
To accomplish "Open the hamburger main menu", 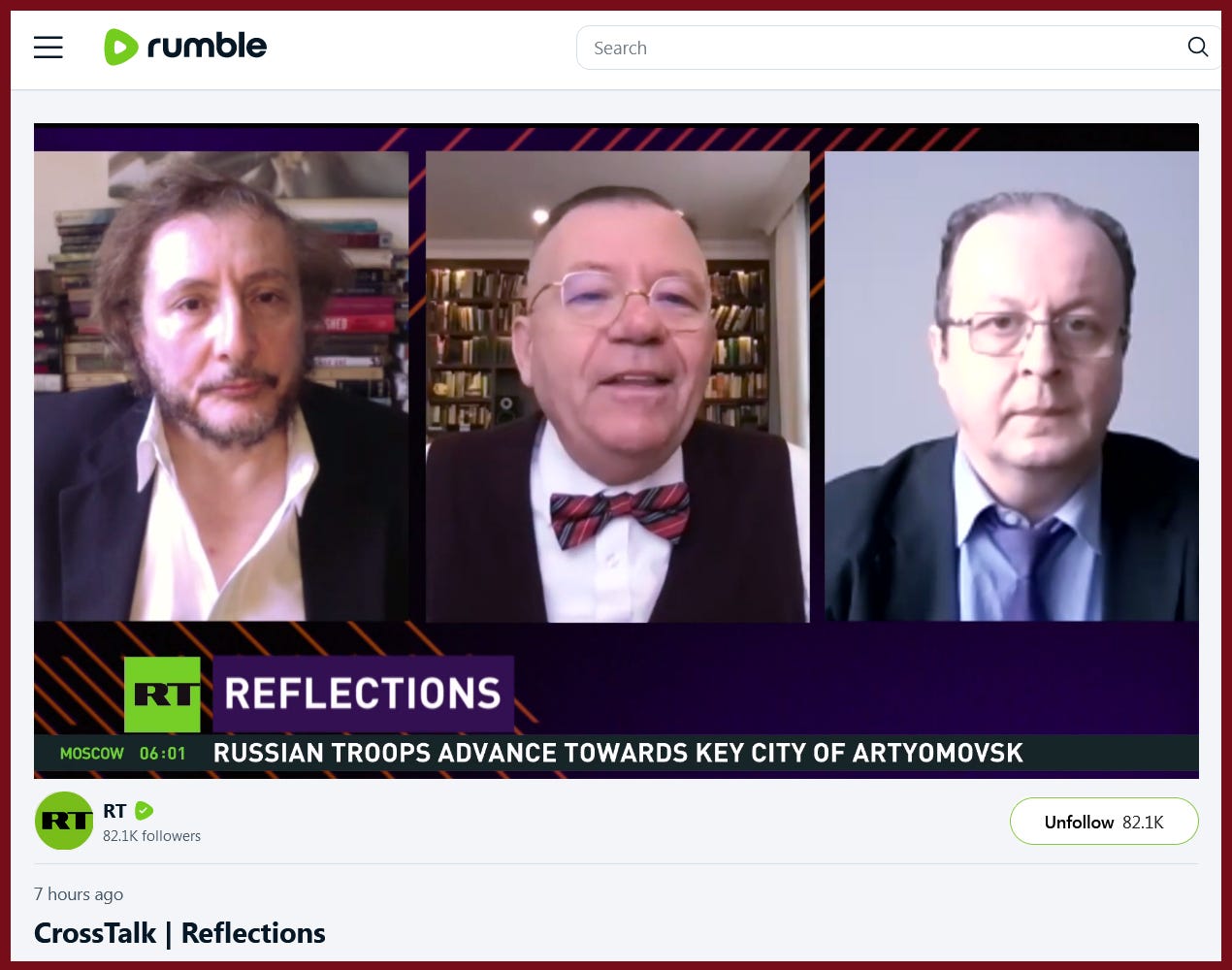I will (49, 48).
